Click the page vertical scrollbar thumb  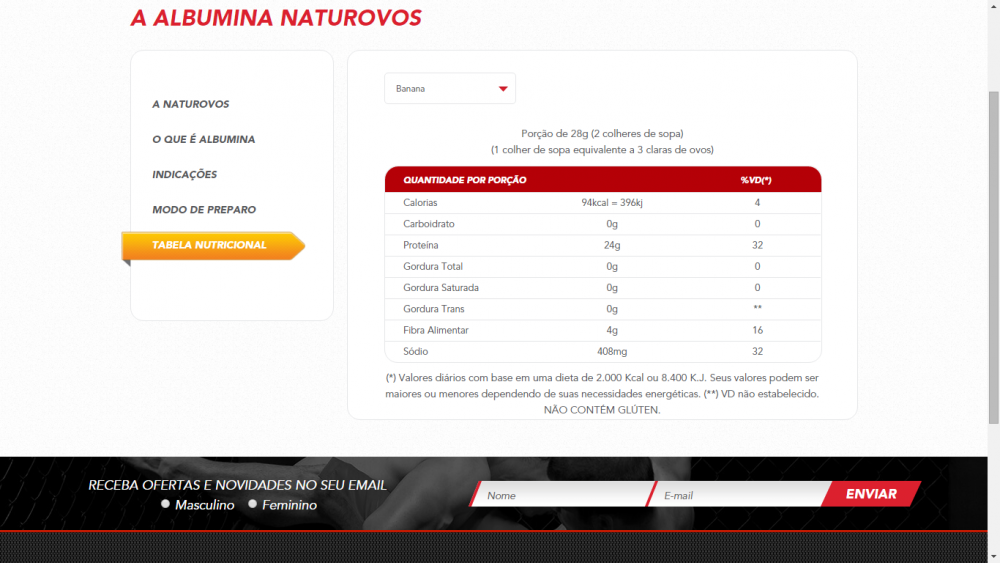click(994, 257)
